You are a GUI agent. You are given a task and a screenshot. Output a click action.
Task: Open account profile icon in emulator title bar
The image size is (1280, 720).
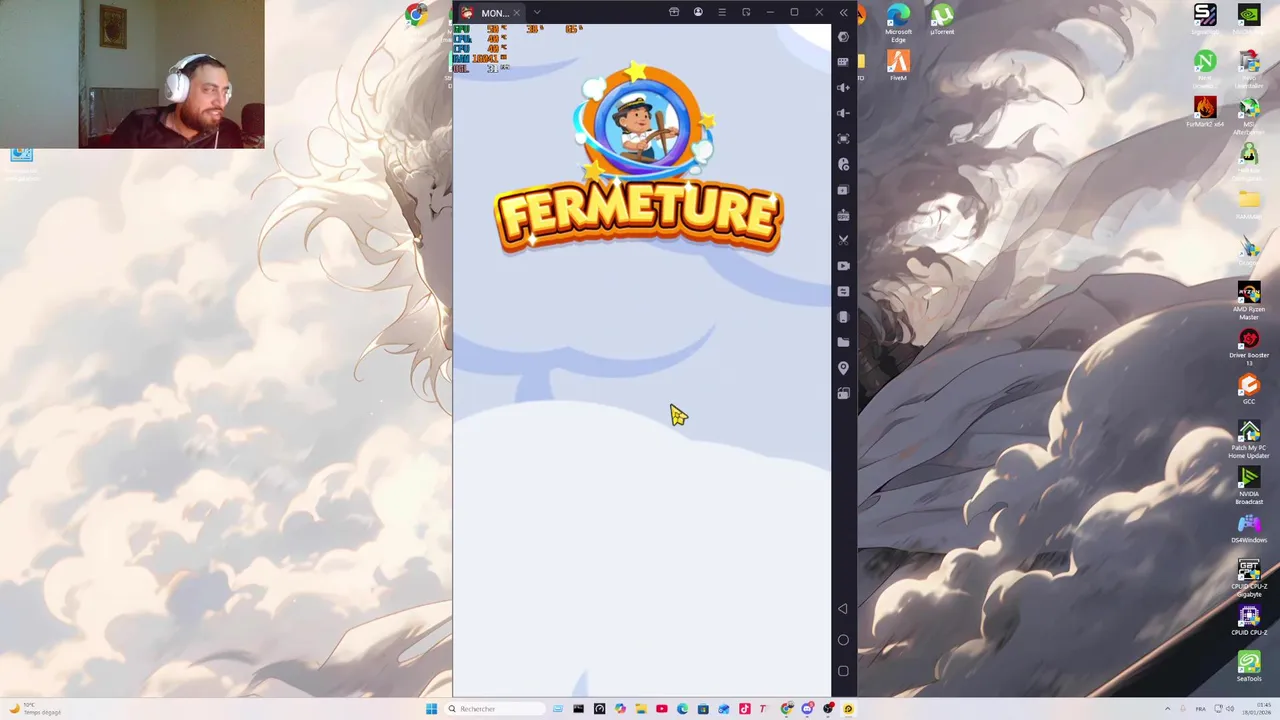pyautogui.click(x=698, y=12)
